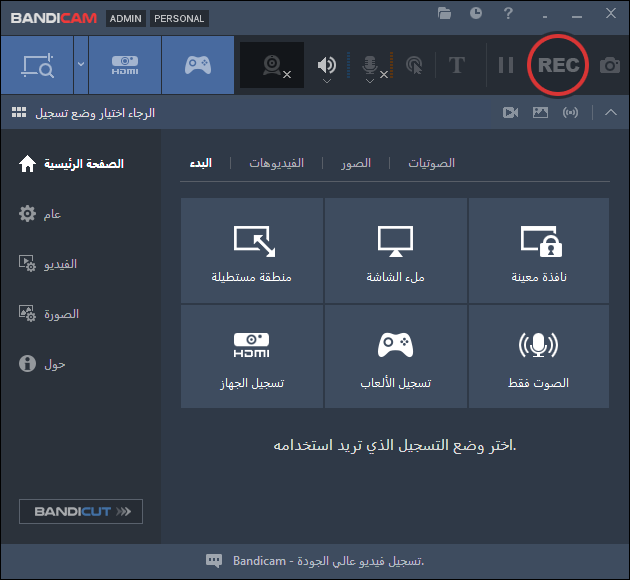Select the HDMI device recording mode
The height and width of the screenshot is (580, 630).
125,65
